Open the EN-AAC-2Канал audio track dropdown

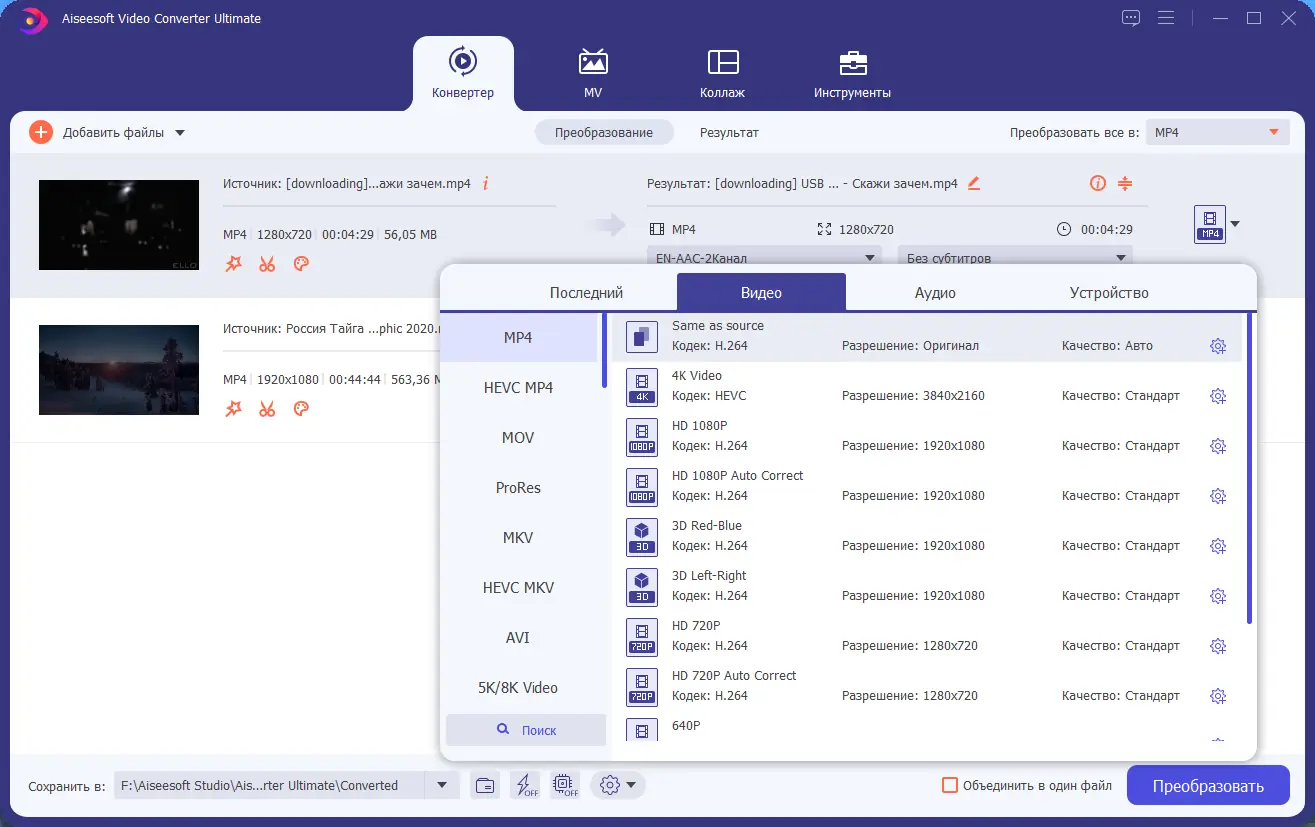click(764, 257)
